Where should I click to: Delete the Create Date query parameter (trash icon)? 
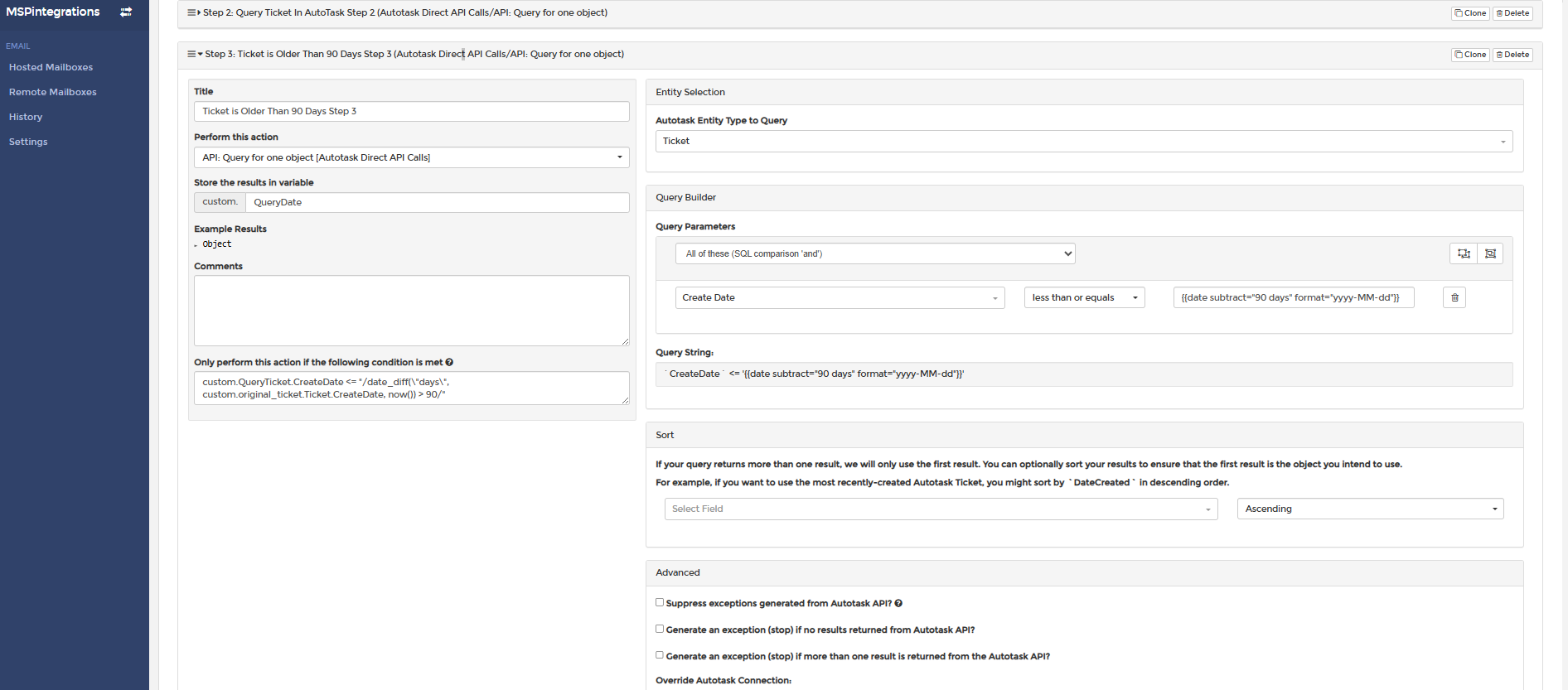1454,297
